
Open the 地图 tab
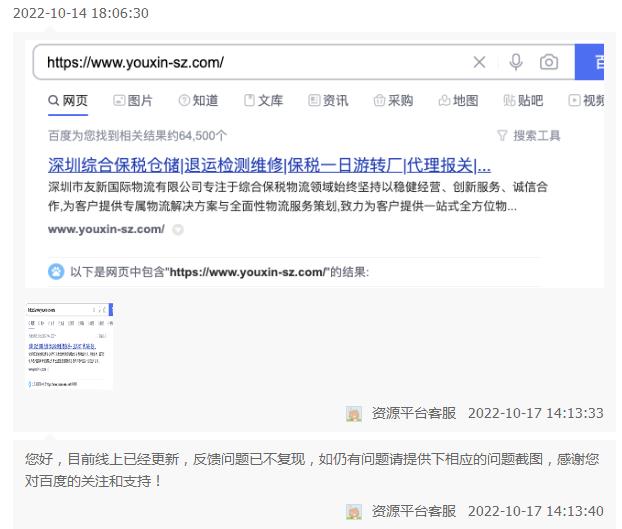[x=459, y=100]
